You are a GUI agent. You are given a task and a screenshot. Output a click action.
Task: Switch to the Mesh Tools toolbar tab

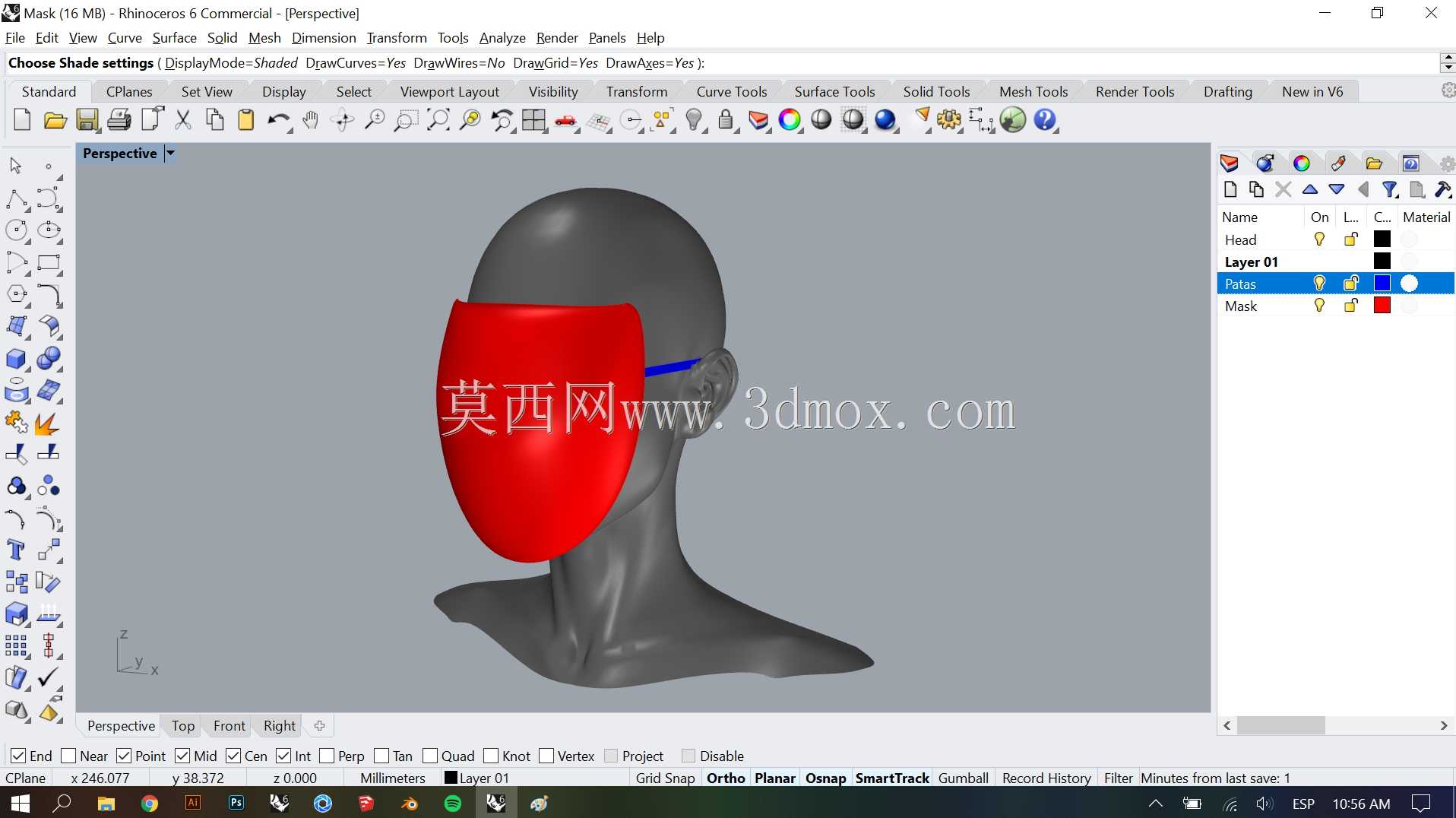[1033, 91]
